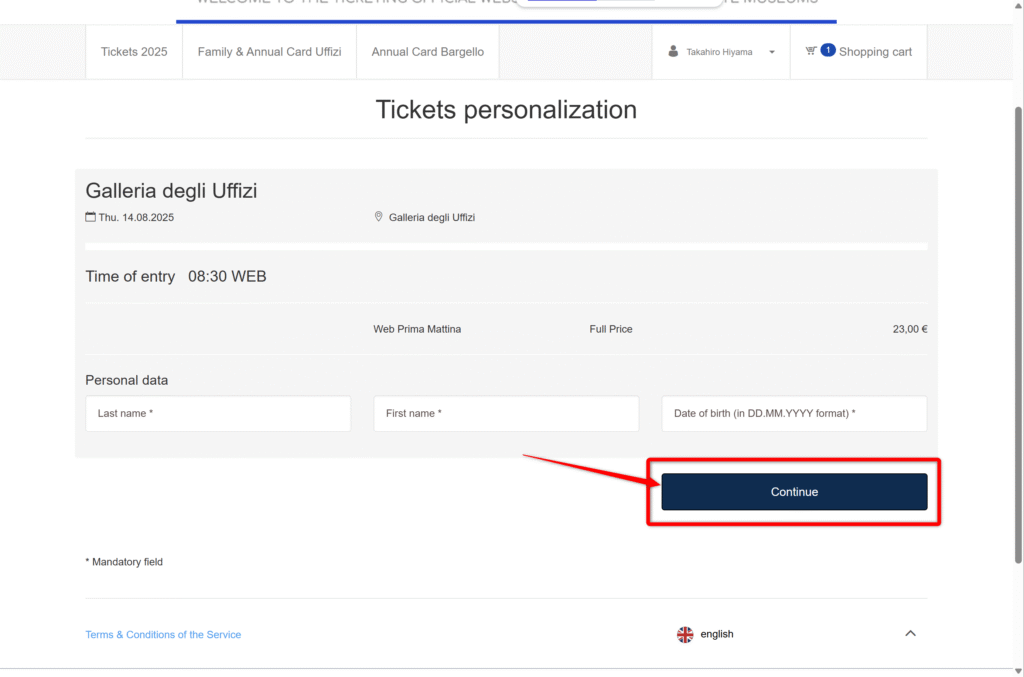Select the Annual Card Bargello tab
This screenshot has height=677, width=1024.
pyautogui.click(x=427, y=52)
